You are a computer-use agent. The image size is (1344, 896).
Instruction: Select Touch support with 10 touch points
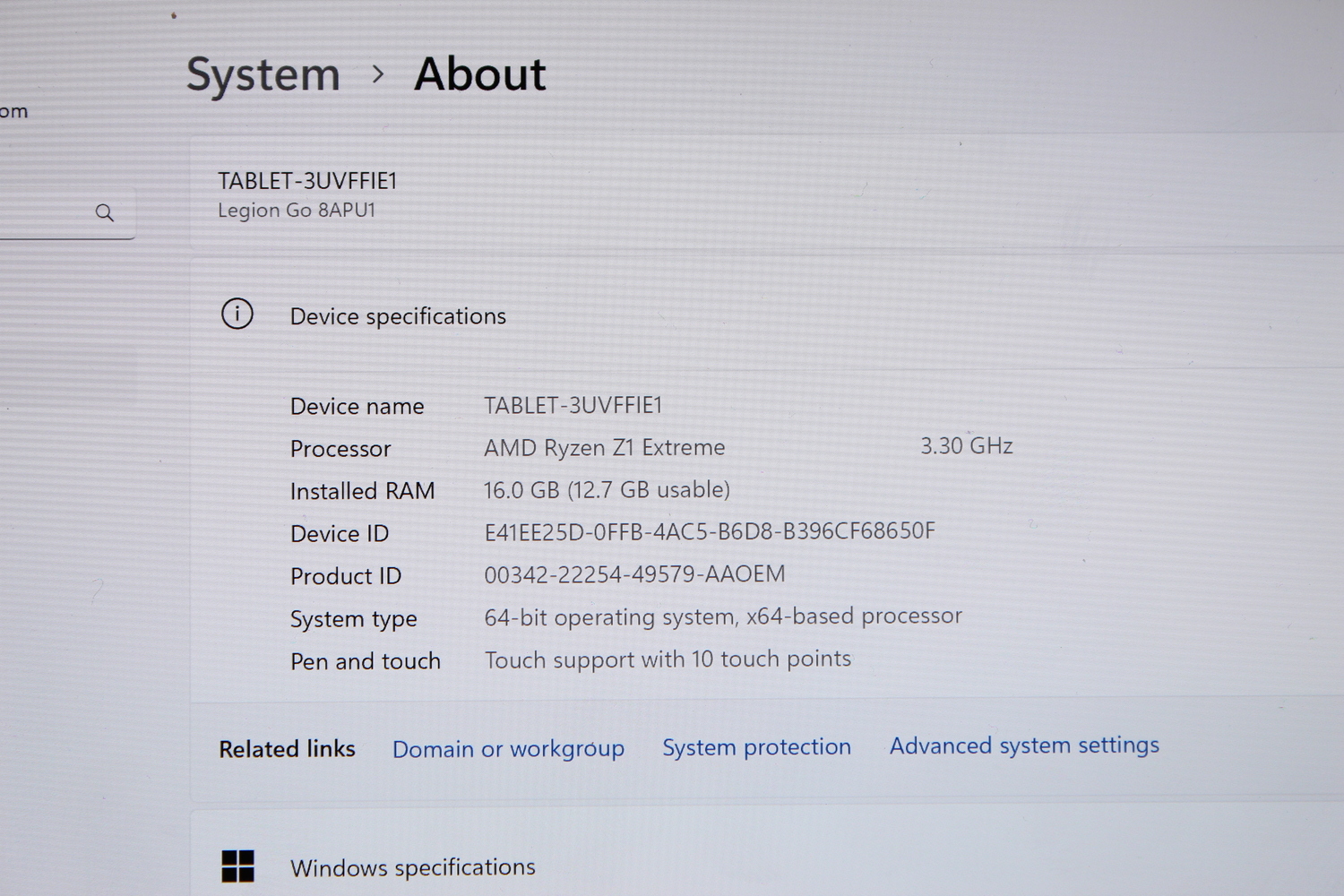(668, 659)
